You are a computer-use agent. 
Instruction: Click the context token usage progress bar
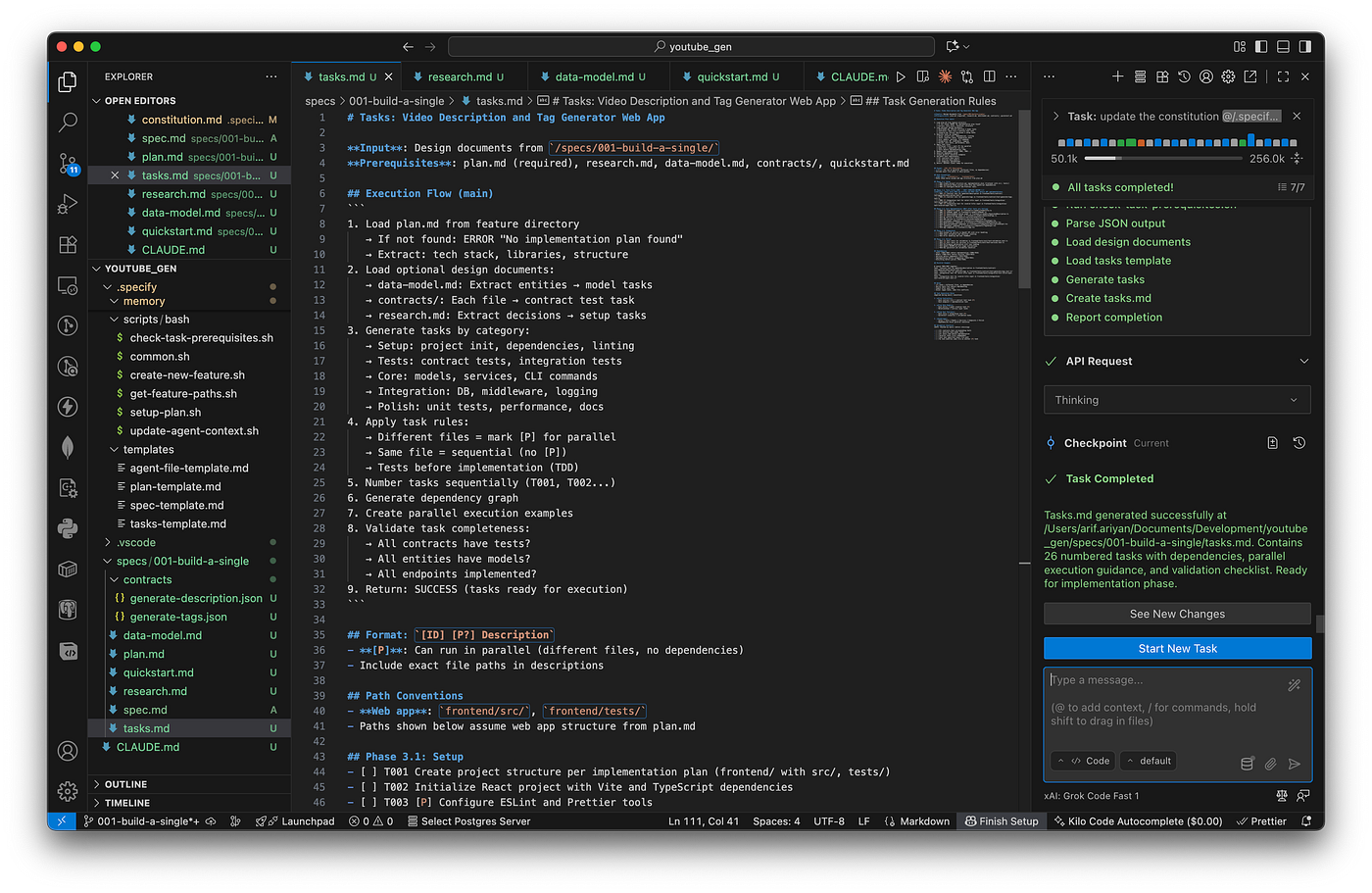(1162, 158)
